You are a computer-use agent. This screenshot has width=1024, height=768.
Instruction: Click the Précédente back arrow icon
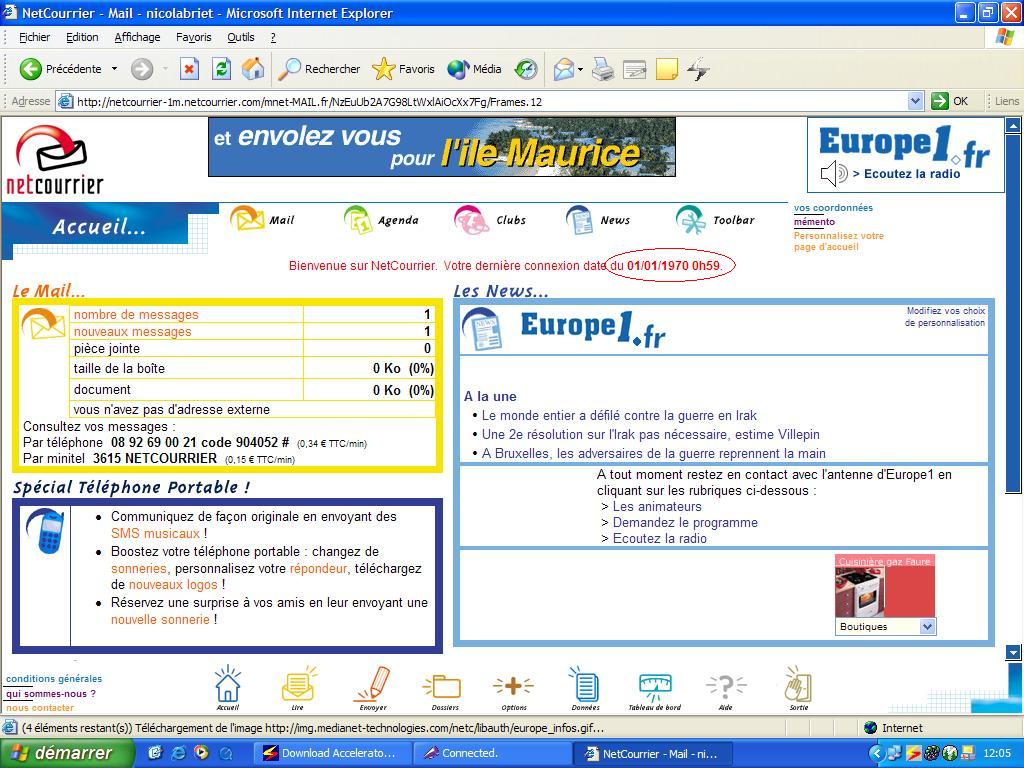coord(30,69)
